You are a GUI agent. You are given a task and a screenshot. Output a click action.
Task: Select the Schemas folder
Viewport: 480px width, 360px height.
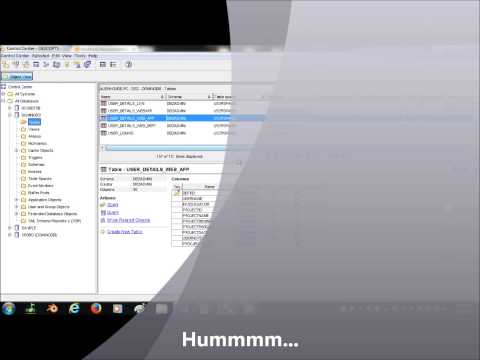click(x=36, y=164)
